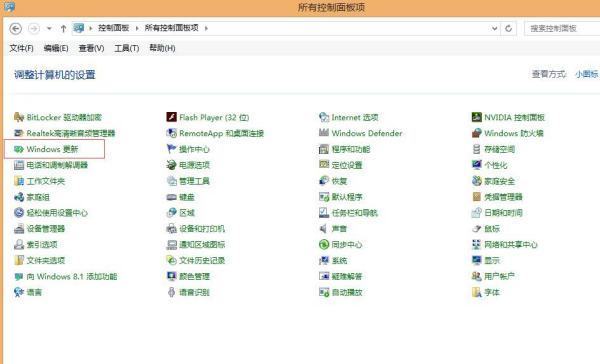The width and height of the screenshot is (600, 364).
Task: Open the 声音 speaker icon
Action: coord(324,229)
